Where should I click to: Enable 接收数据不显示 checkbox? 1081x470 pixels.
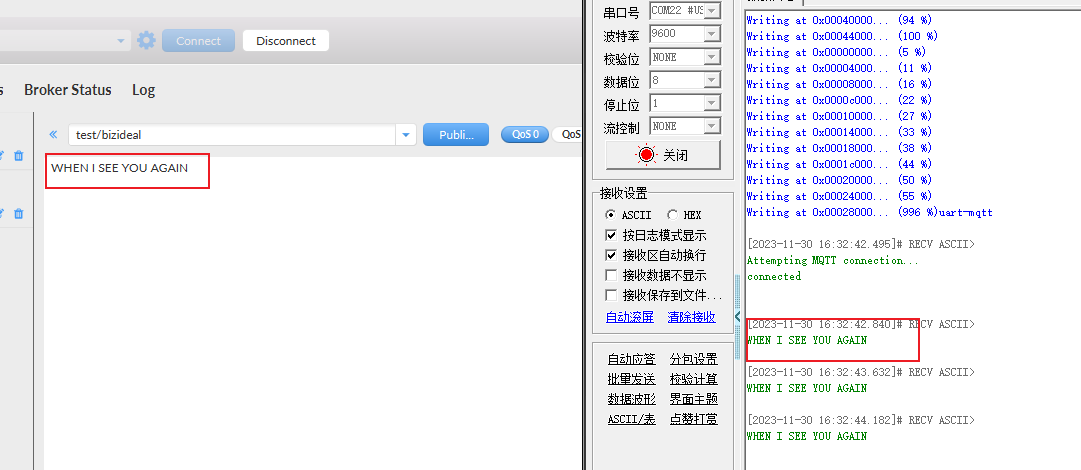(x=611, y=275)
